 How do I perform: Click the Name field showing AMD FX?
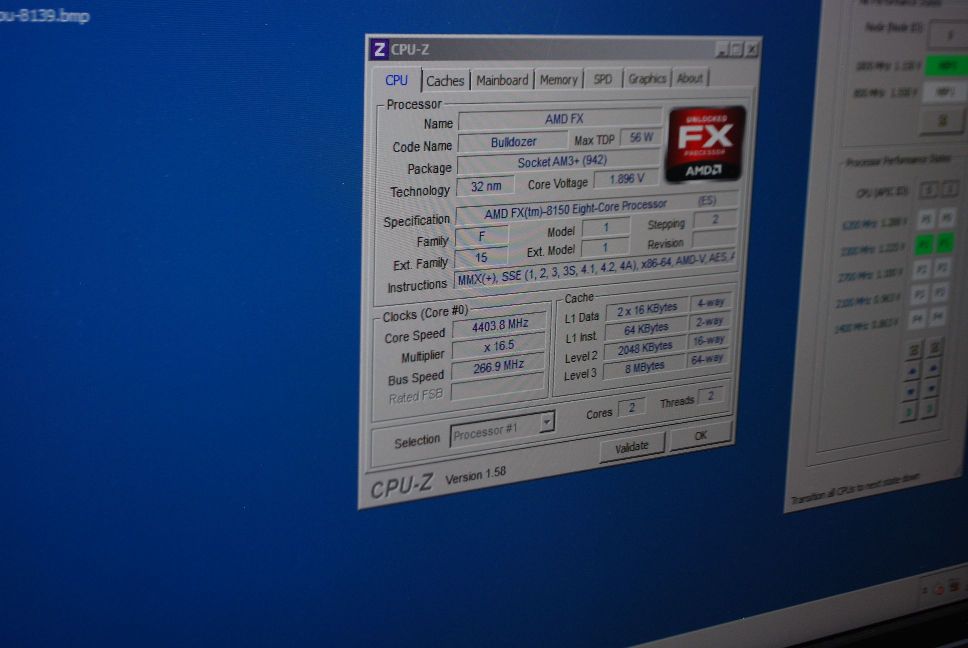(560, 119)
